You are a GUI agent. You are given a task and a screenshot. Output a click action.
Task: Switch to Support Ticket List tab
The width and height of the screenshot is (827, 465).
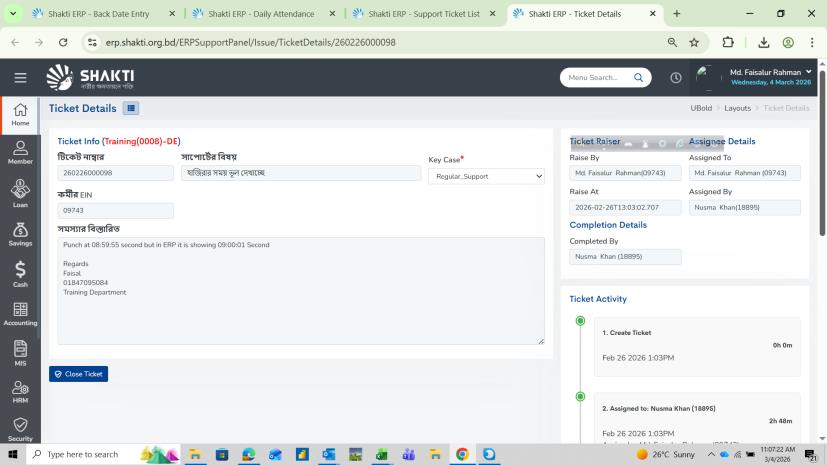[x=424, y=14]
